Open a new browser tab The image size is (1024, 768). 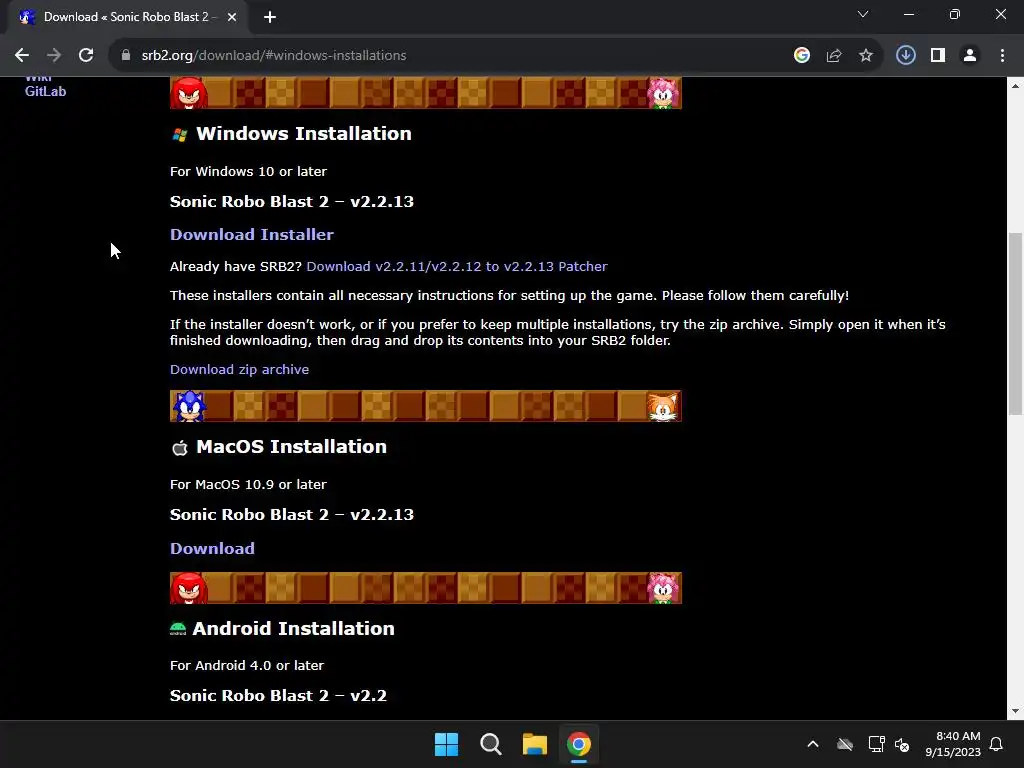(x=270, y=17)
